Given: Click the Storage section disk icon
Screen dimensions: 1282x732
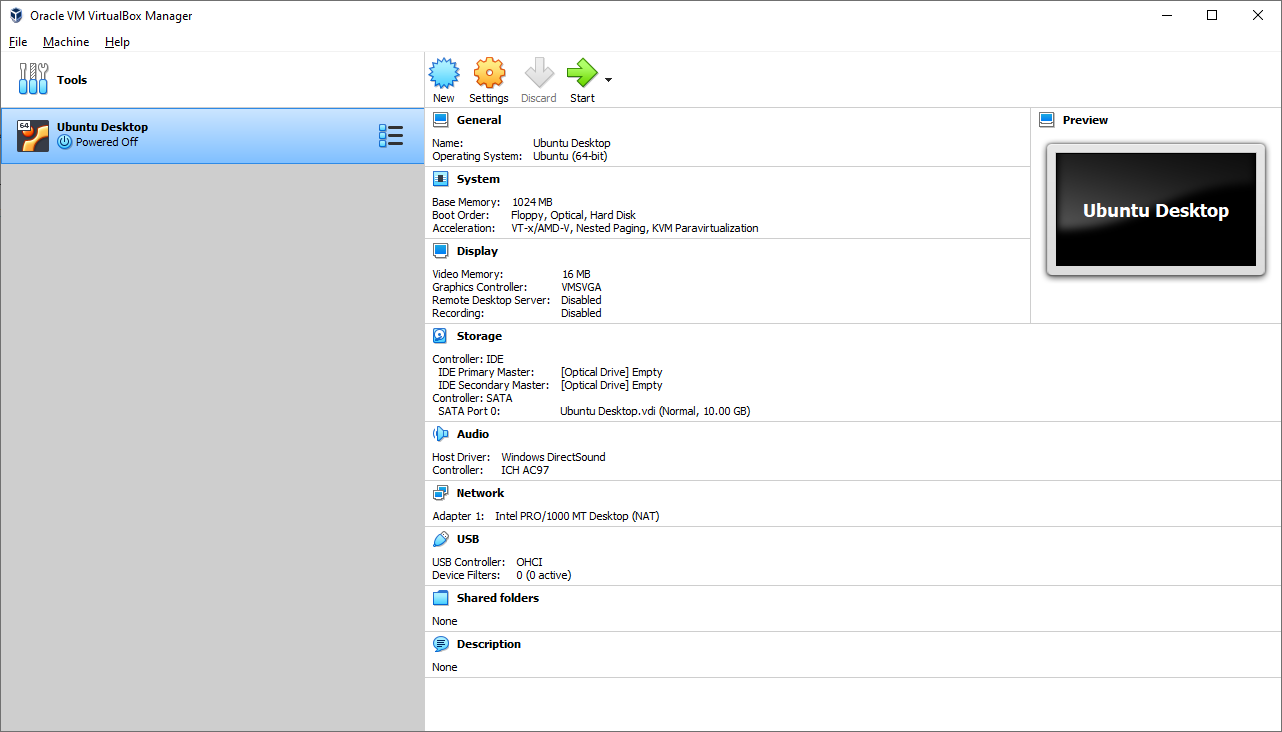Looking at the screenshot, I should coord(441,336).
